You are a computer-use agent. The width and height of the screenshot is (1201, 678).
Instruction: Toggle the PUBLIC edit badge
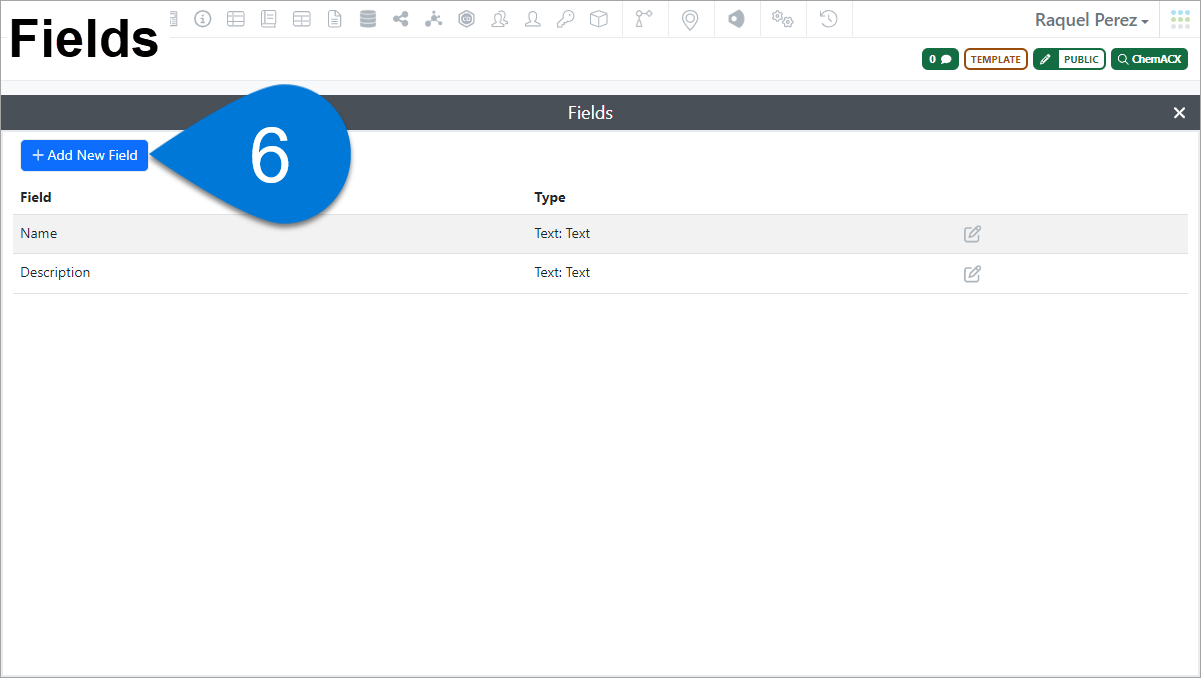[x=1069, y=60]
